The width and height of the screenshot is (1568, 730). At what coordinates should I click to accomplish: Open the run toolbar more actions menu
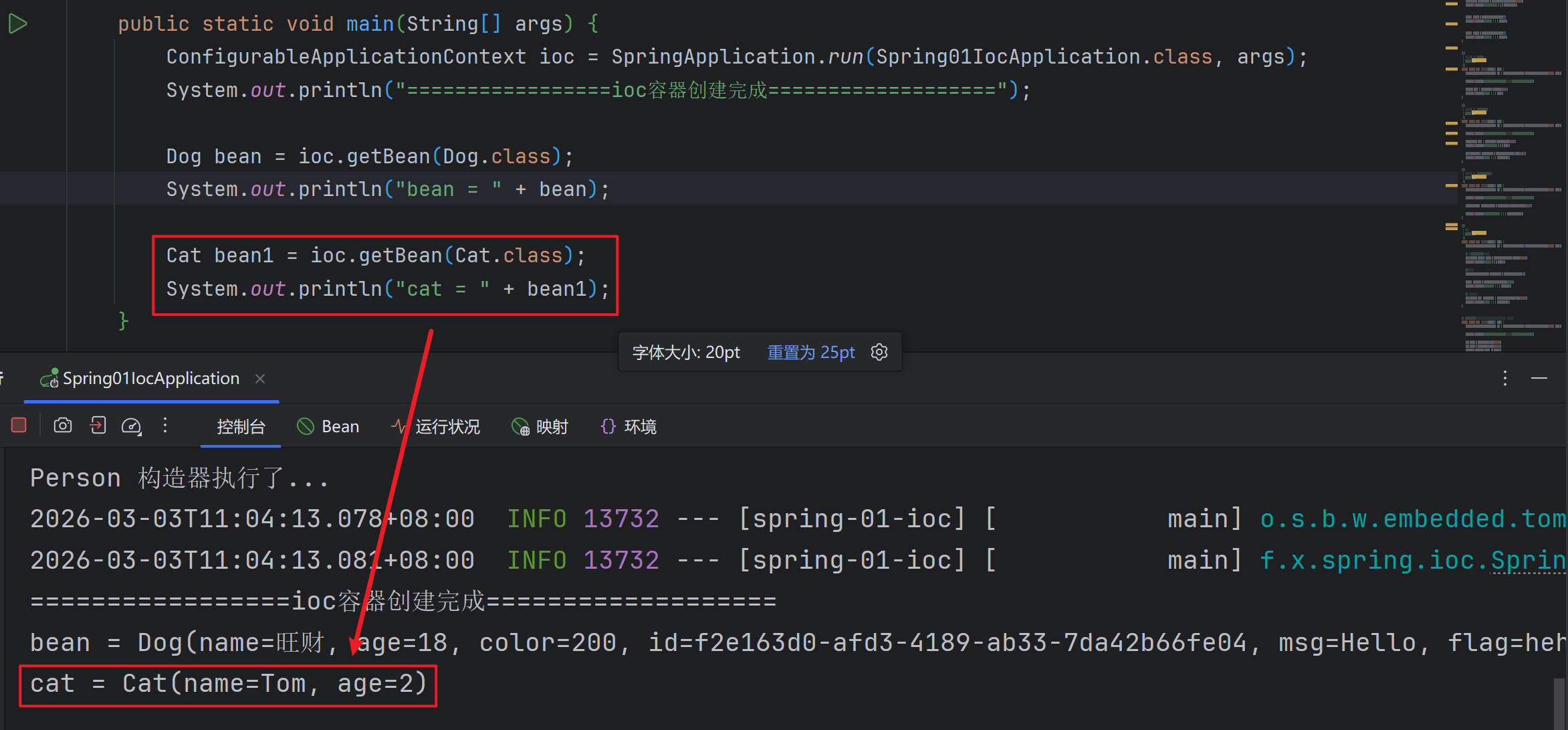pos(165,426)
